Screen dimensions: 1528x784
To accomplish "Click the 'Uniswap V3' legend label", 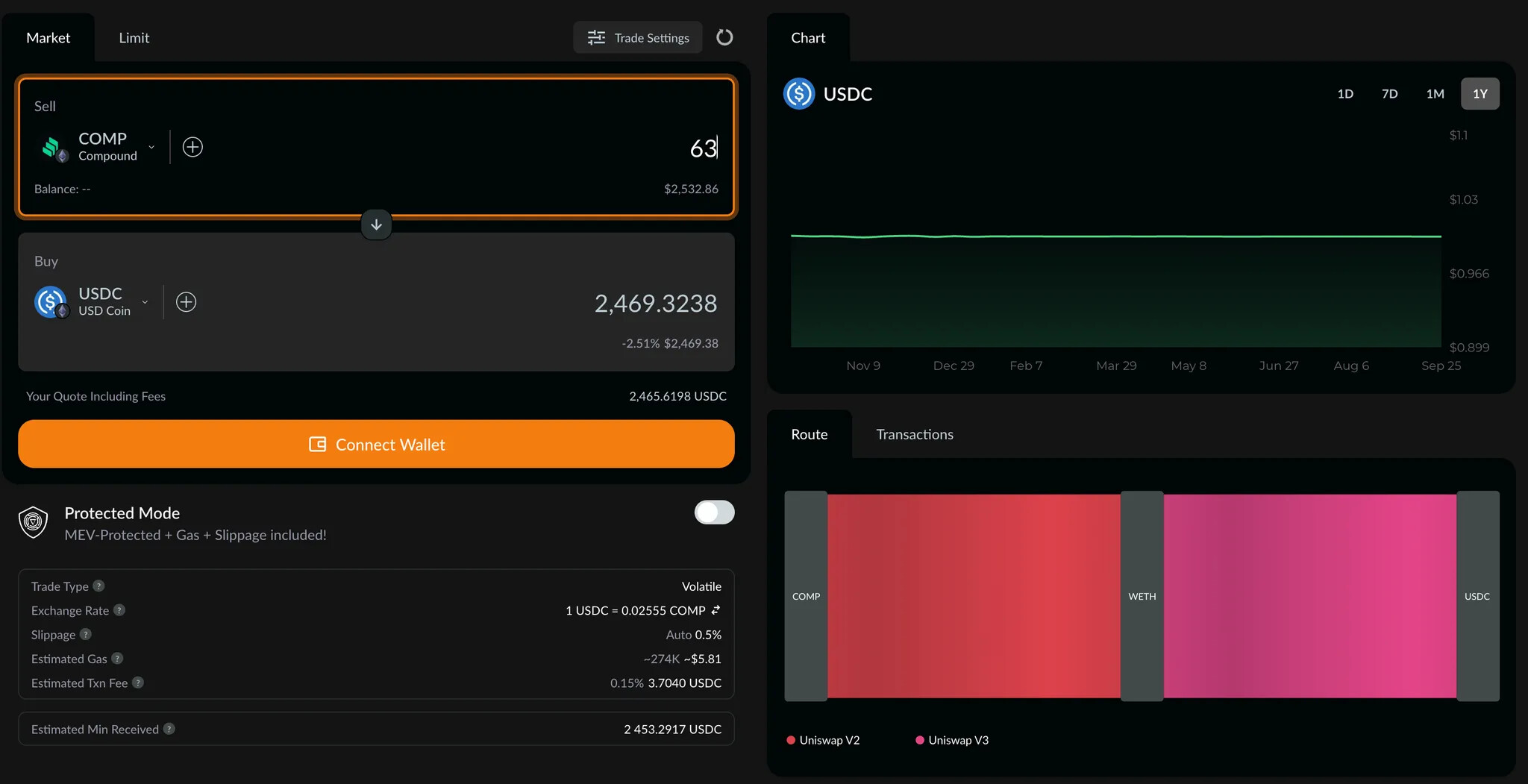I will coord(959,740).
